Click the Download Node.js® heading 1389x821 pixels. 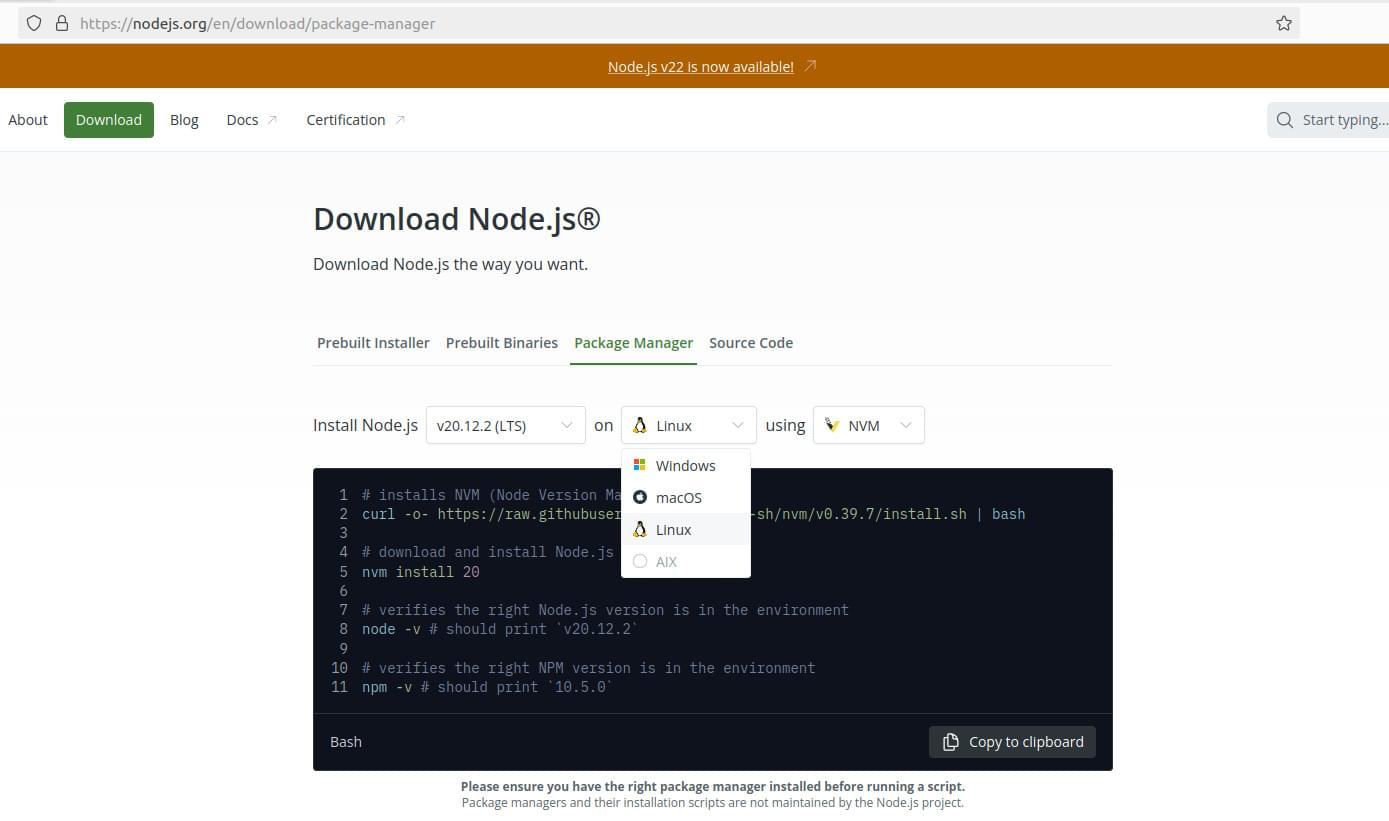pyautogui.click(x=457, y=219)
